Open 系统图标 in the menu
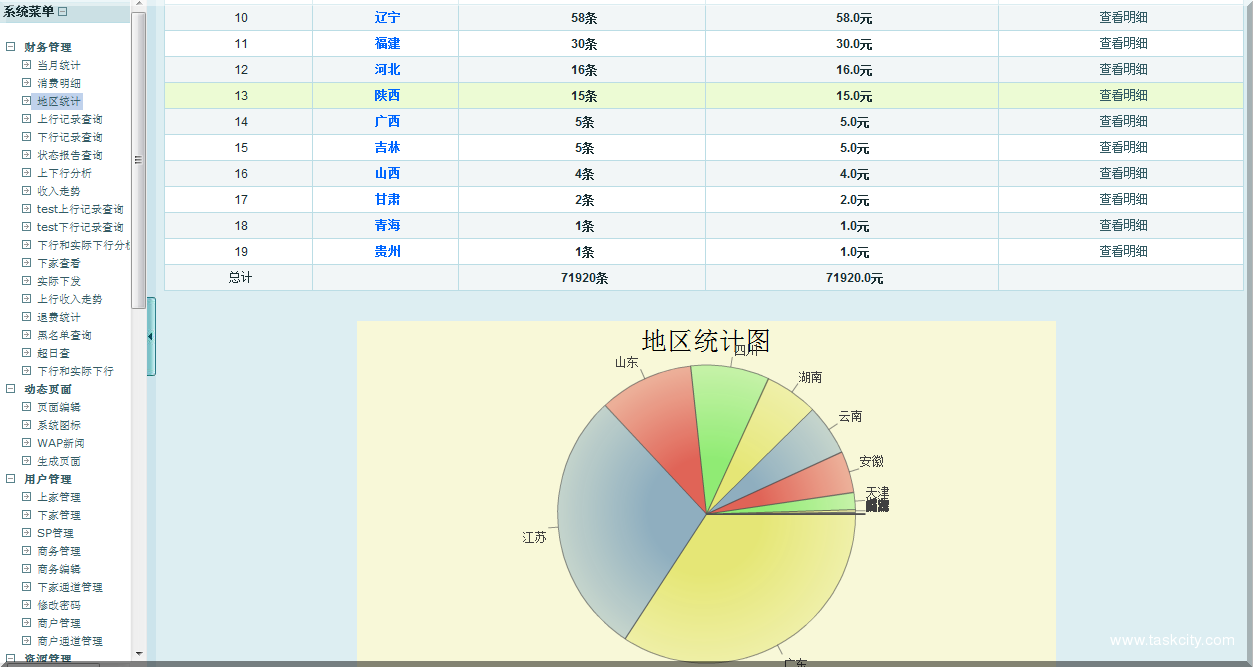The height and width of the screenshot is (667, 1253). tap(59, 425)
